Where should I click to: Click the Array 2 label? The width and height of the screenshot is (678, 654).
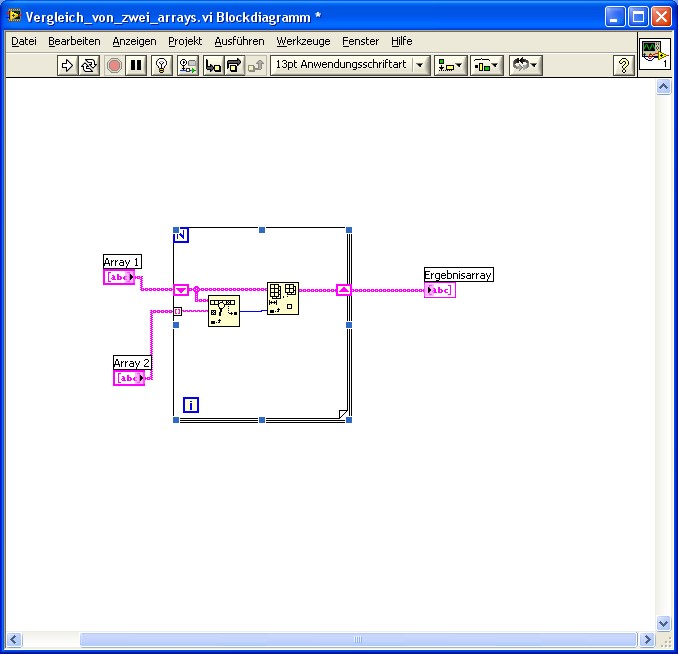pos(132,362)
